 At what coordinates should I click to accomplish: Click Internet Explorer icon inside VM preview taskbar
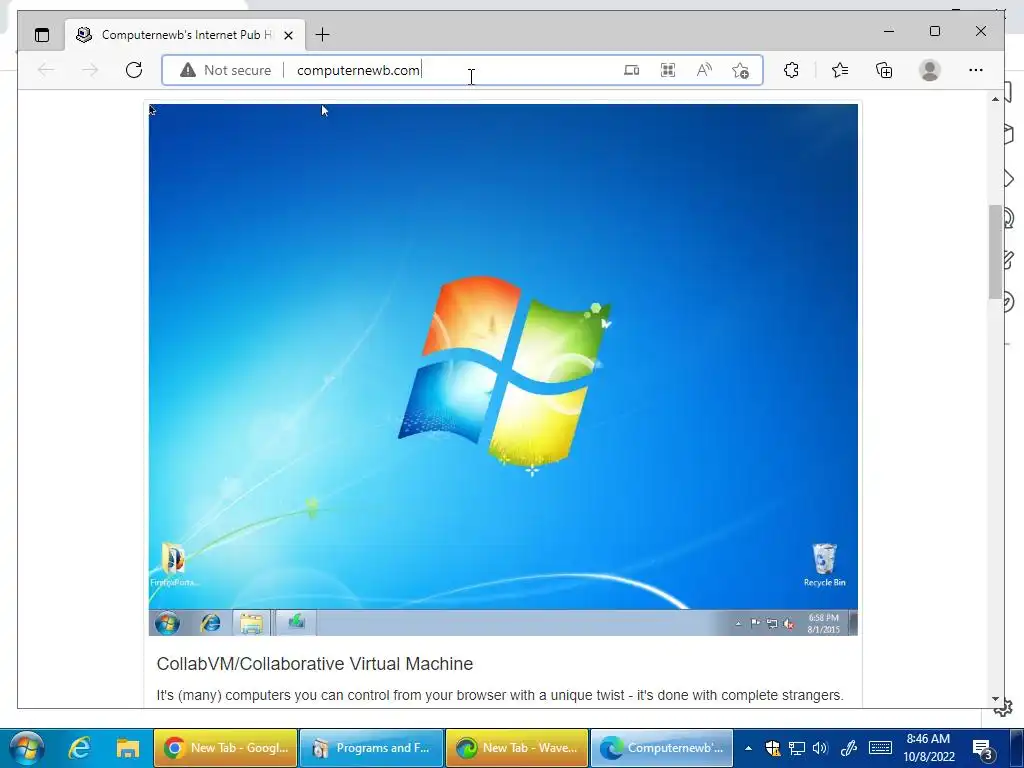[x=210, y=623]
